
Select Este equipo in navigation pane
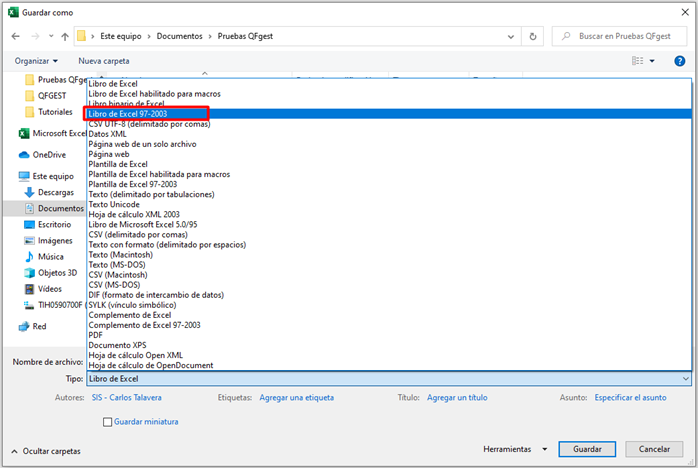(46, 176)
